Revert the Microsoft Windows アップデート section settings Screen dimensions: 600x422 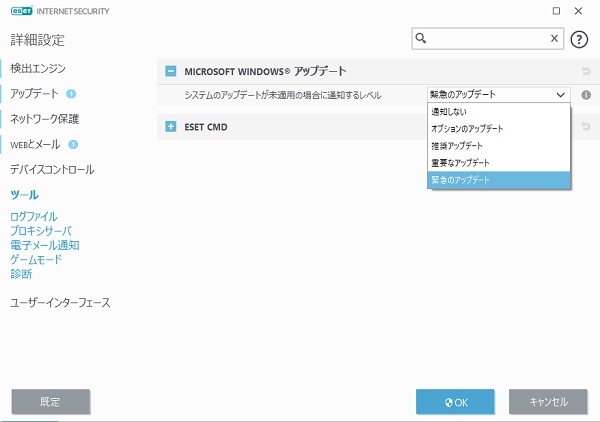point(586,71)
